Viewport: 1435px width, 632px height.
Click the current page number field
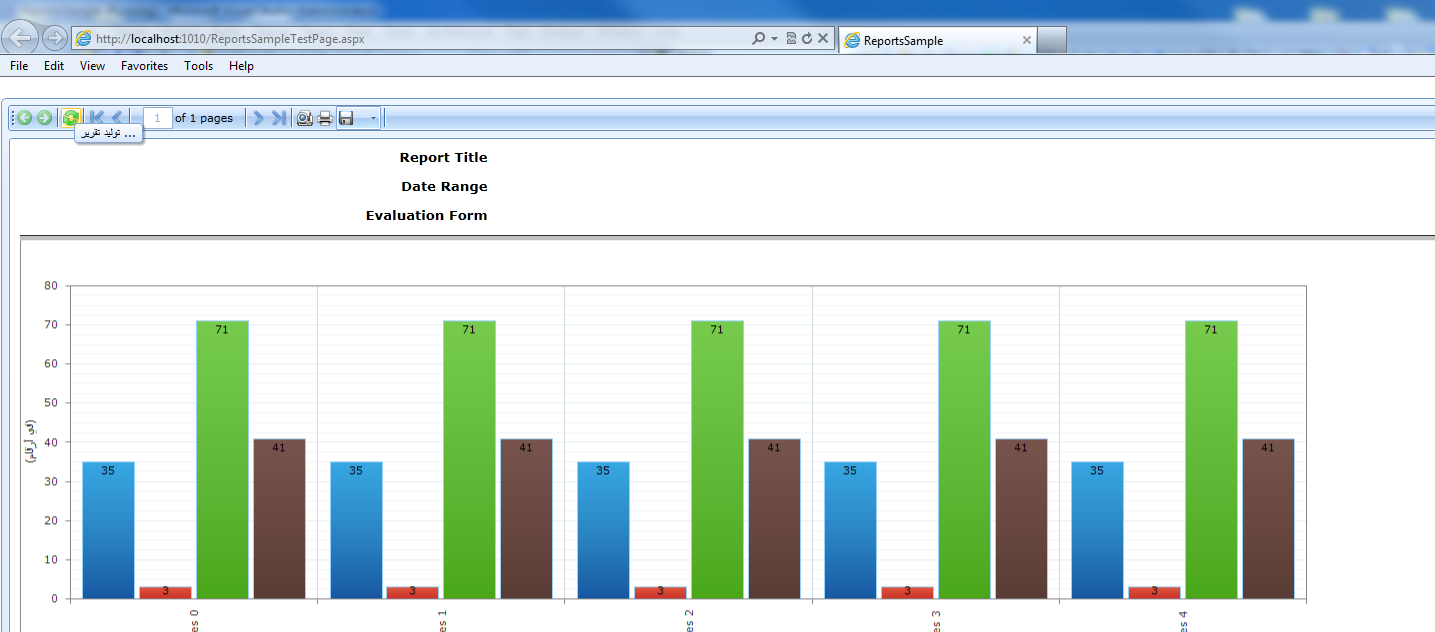pos(158,118)
